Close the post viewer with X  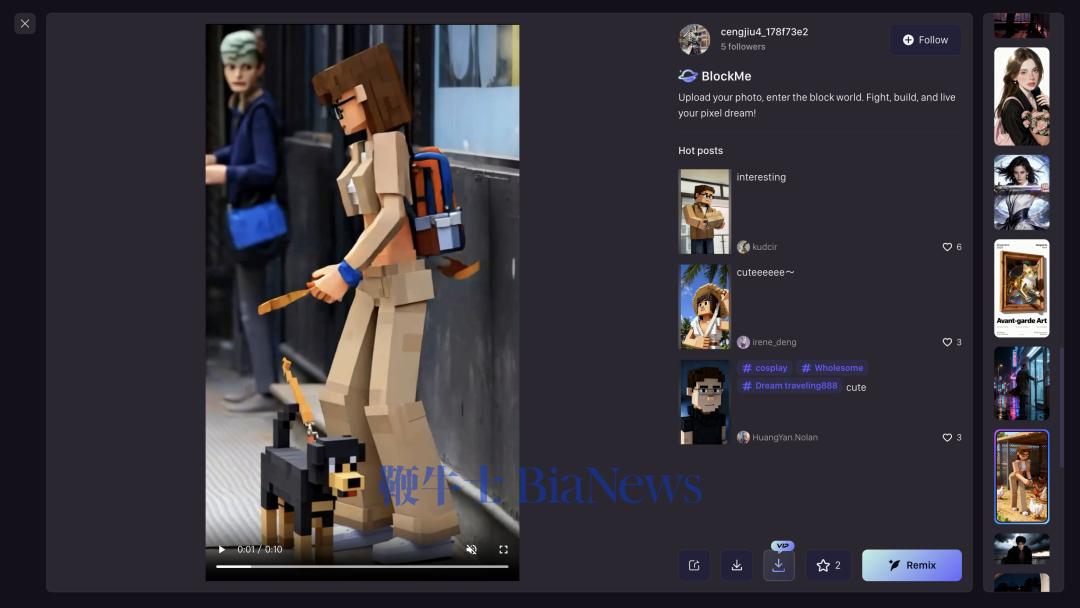[x=25, y=23]
